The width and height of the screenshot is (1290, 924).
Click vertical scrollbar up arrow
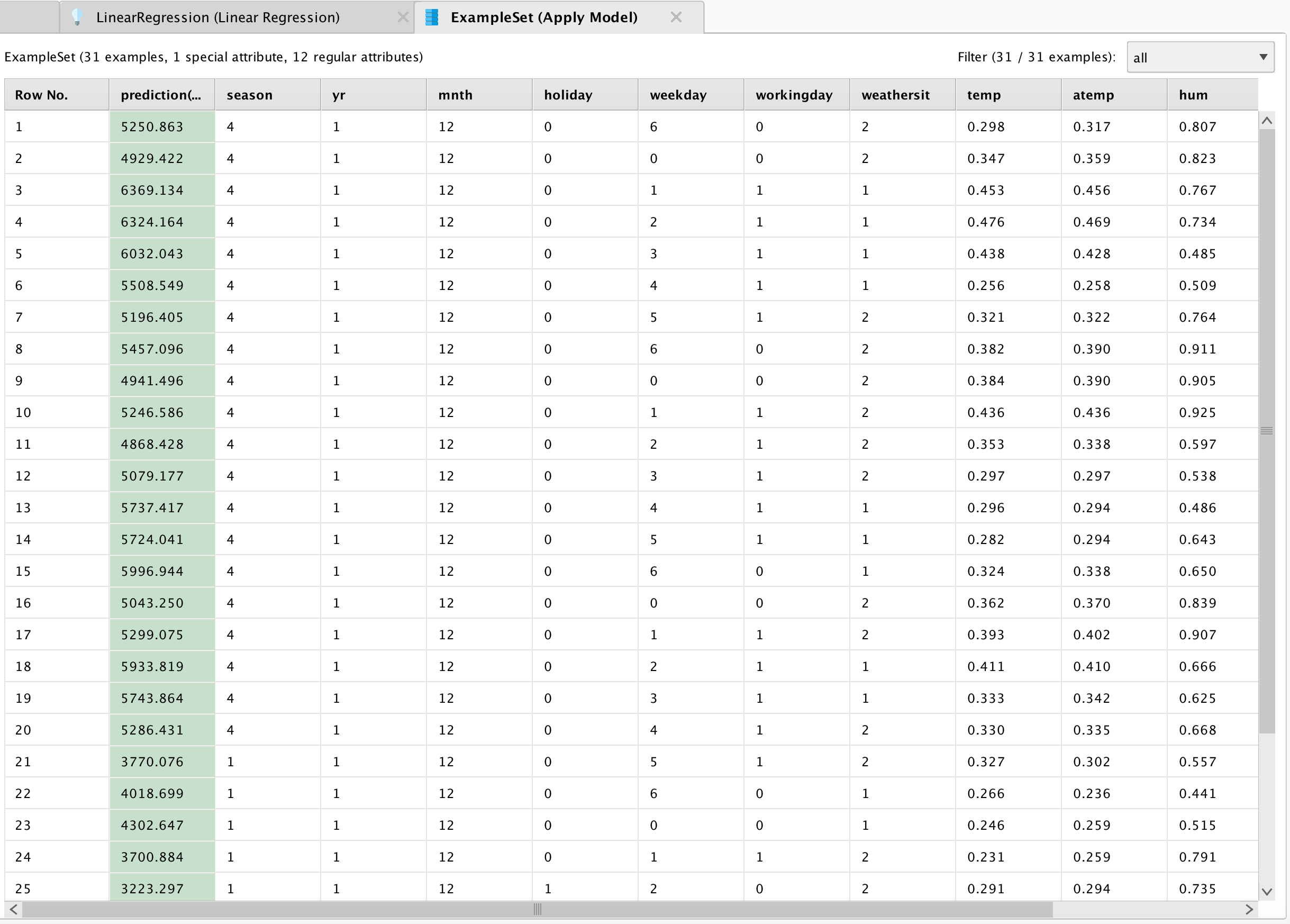[x=1267, y=121]
